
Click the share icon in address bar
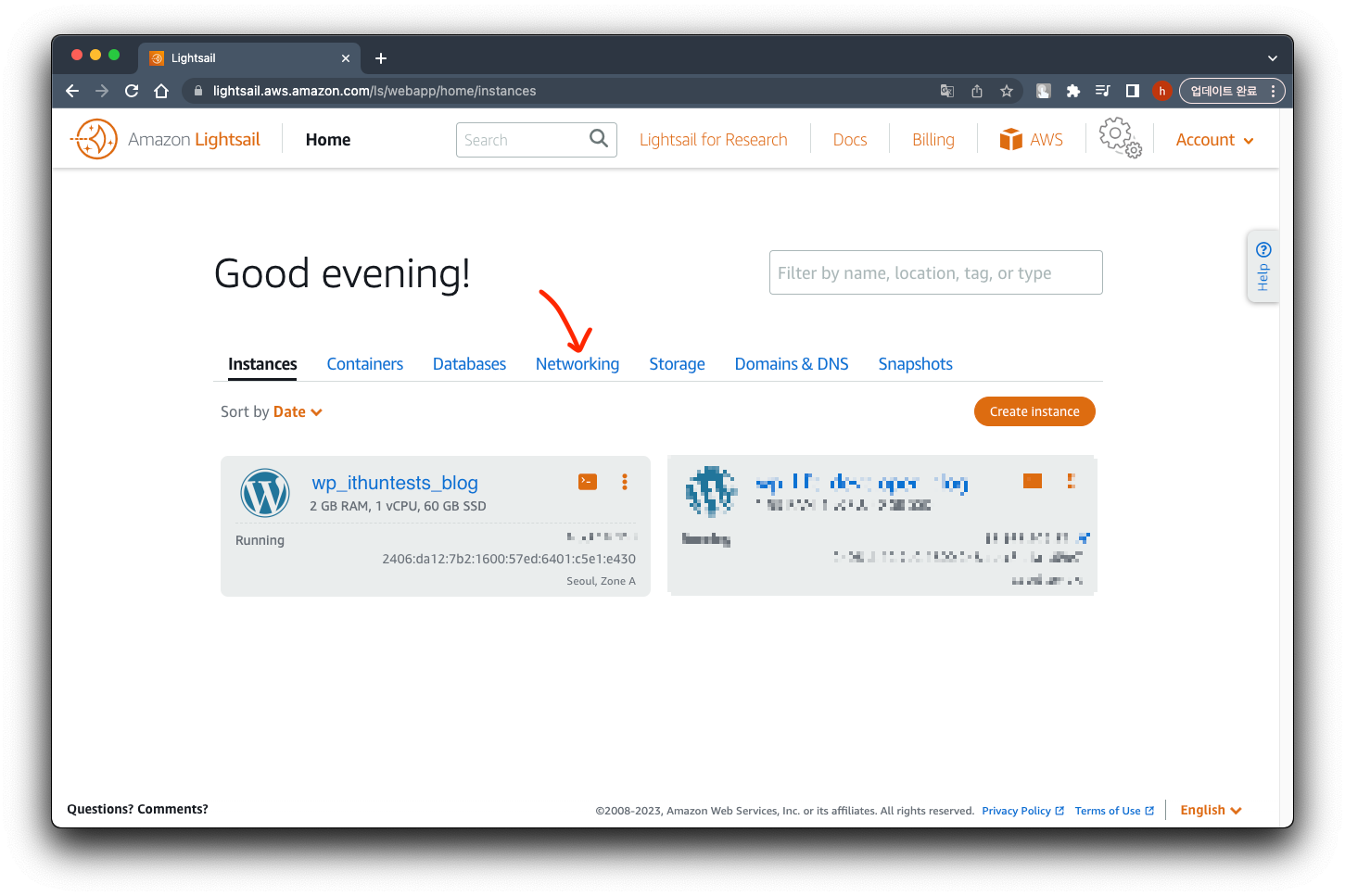(x=977, y=91)
